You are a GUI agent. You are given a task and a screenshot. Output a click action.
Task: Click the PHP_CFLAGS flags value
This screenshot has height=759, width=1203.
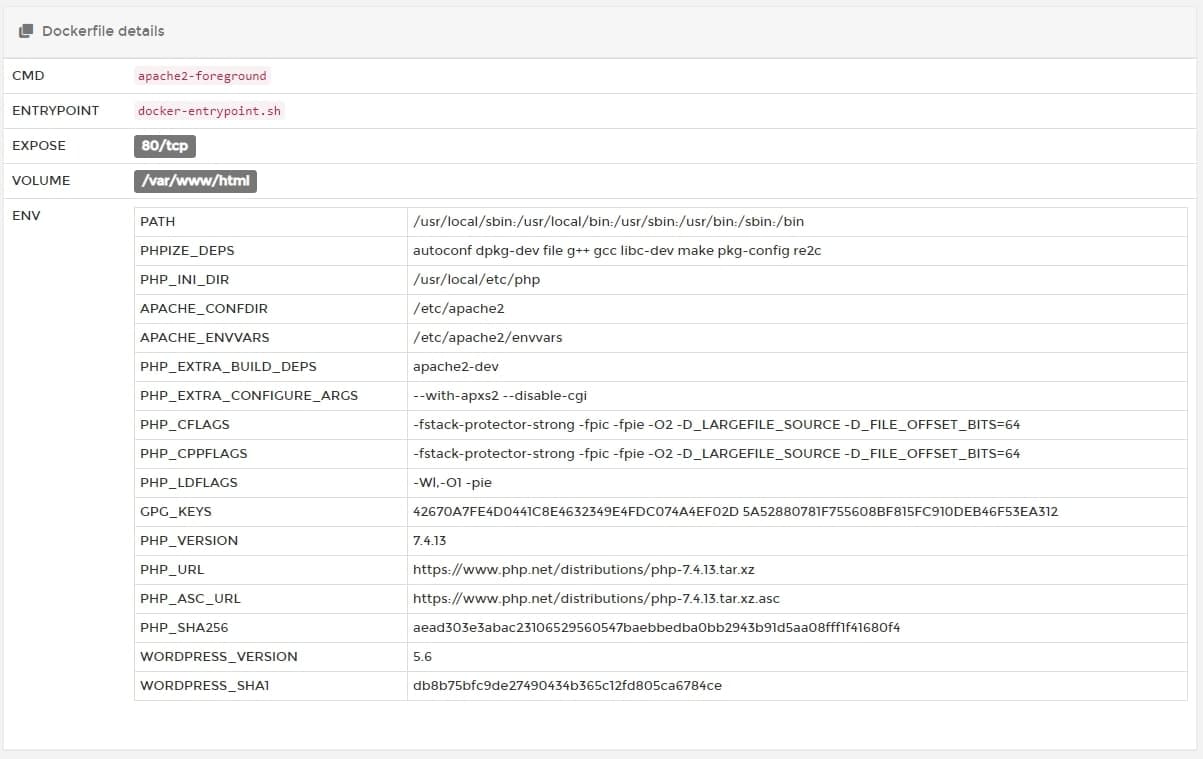(716, 424)
